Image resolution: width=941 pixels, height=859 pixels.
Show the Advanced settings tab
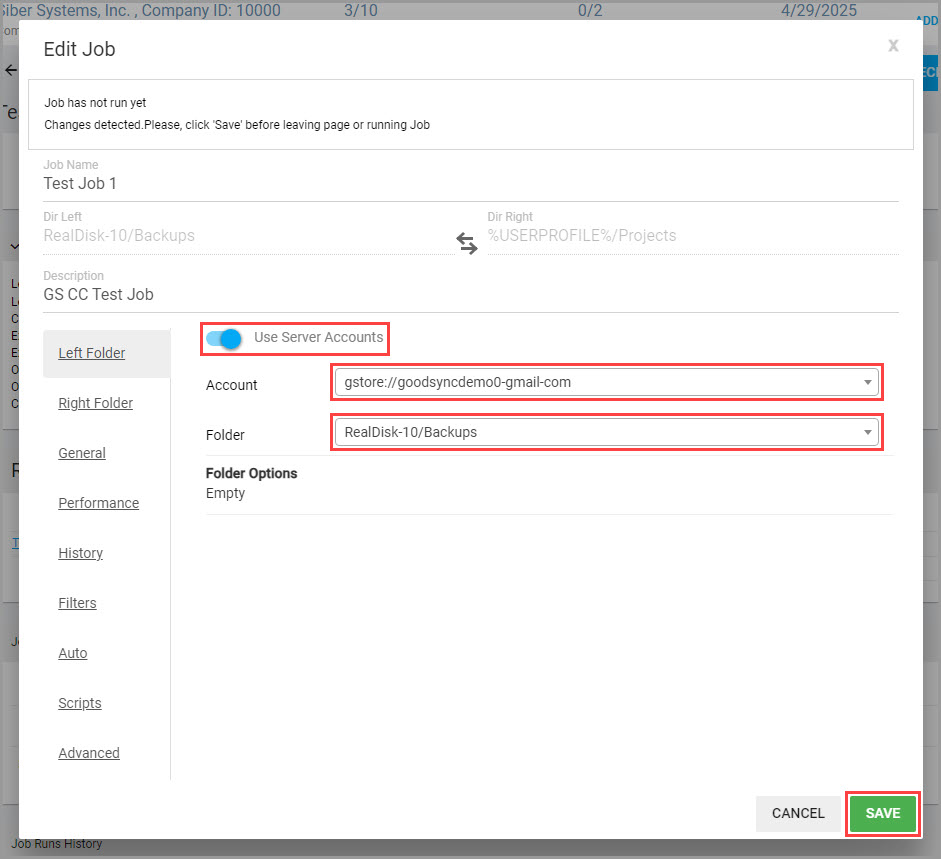89,753
